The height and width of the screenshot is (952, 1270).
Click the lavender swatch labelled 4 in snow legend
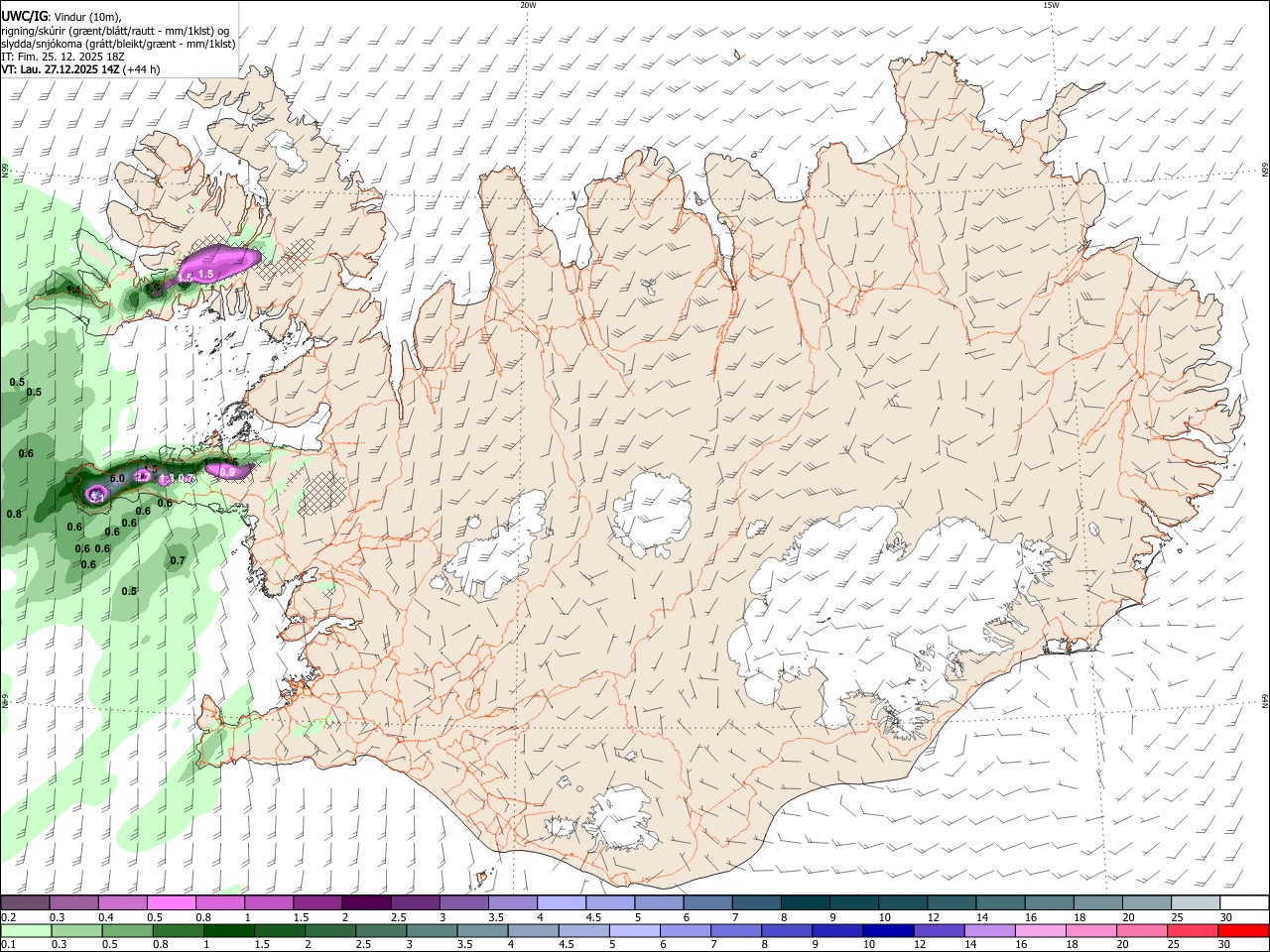click(x=561, y=902)
